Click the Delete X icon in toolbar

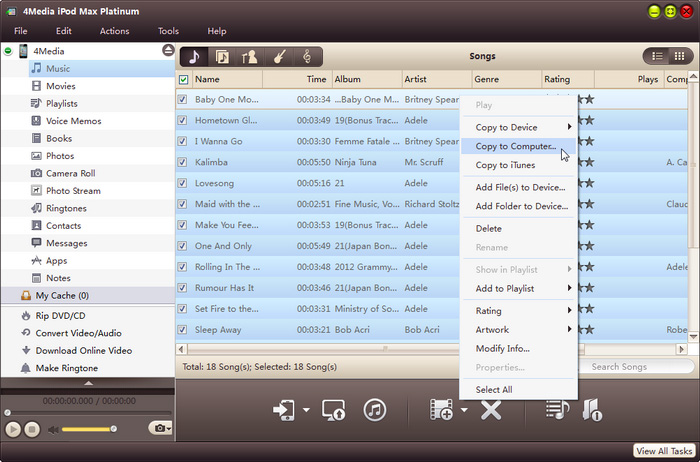point(490,410)
